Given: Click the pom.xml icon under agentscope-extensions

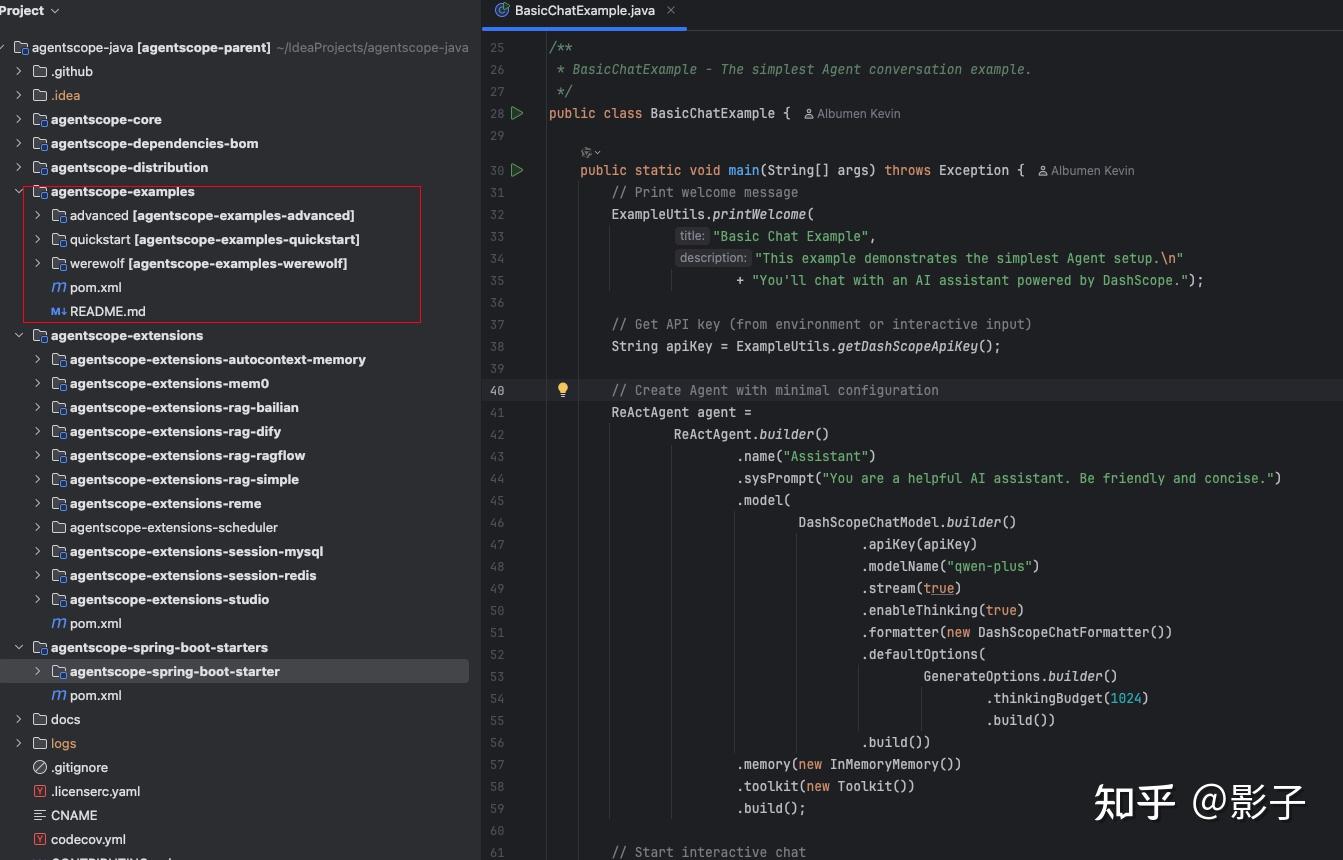Looking at the screenshot, I should tap(59, 623).
